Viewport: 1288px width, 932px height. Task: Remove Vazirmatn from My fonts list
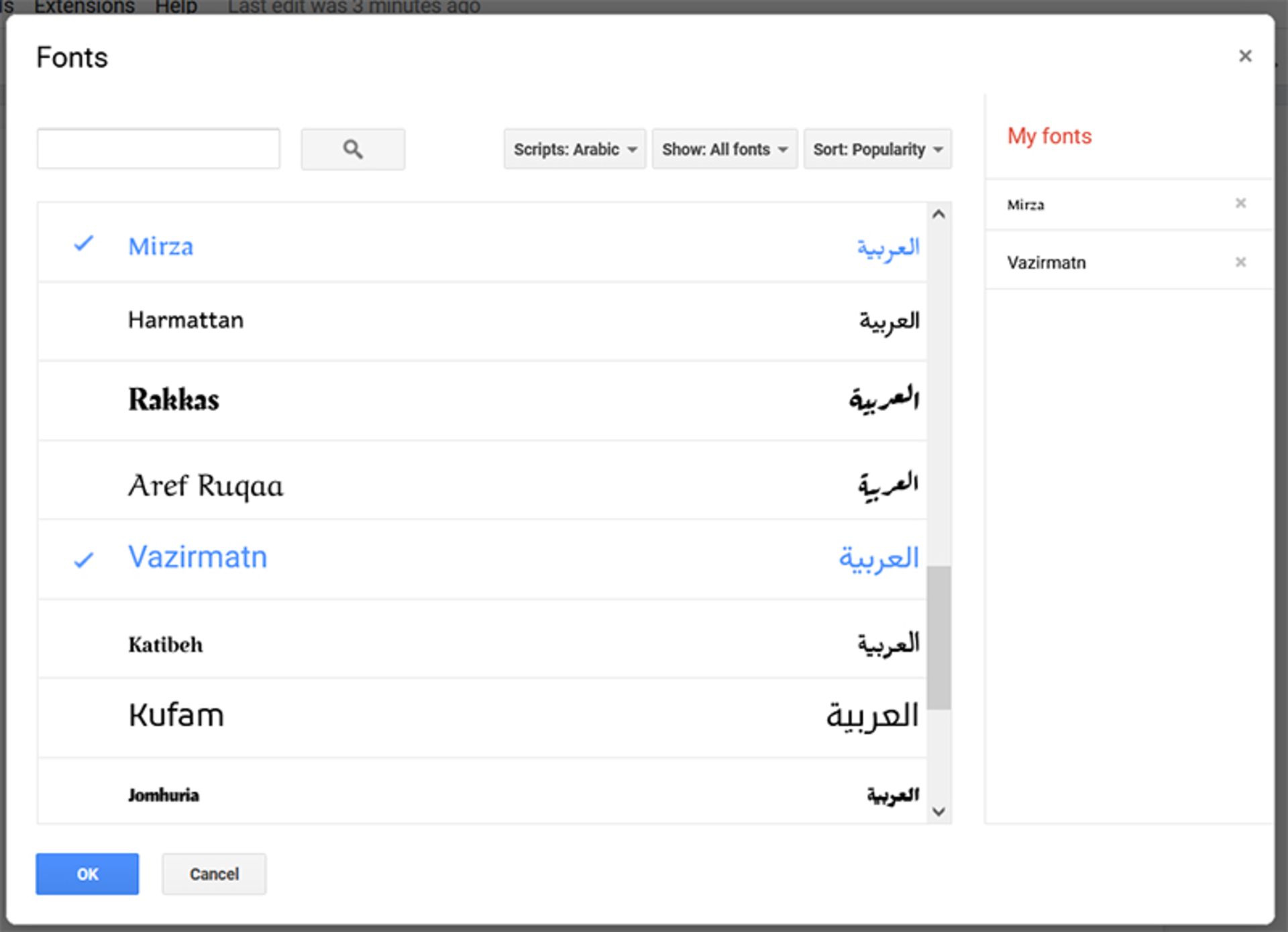coord(1240,262)
